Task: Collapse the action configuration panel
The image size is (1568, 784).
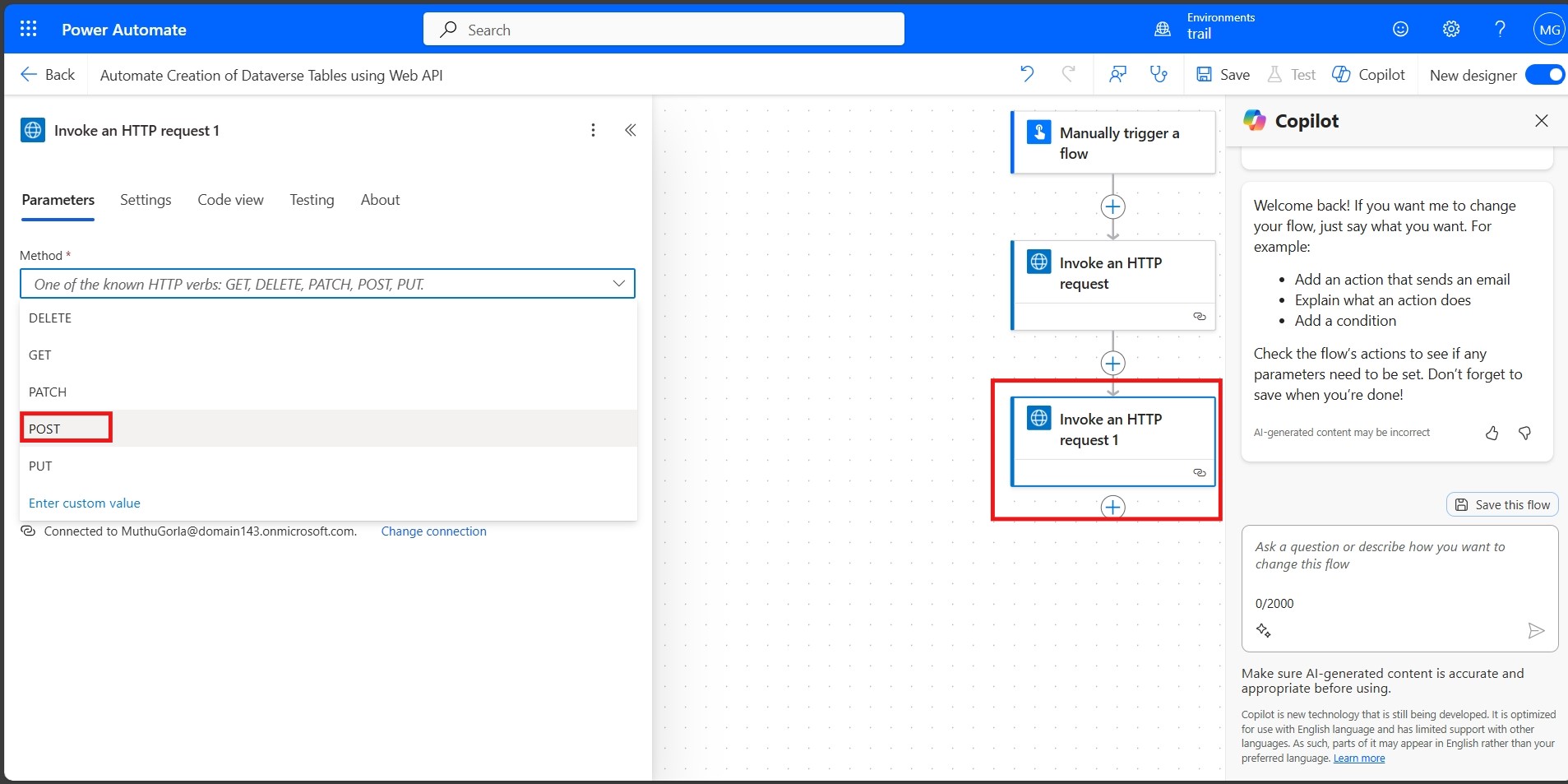Action: [631, 130]
